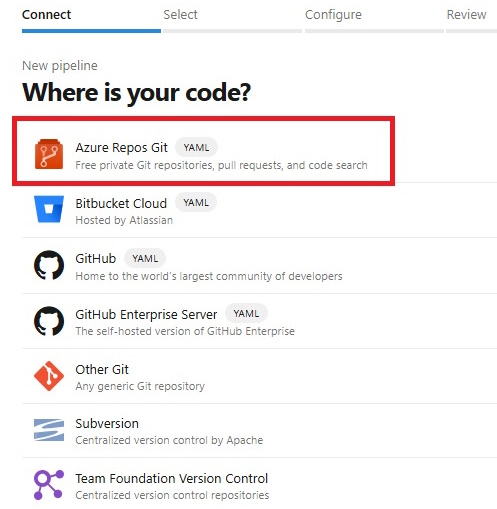Open the Connect step tab
The height and width of the screenshot is (509, 497).
click(46, 15)
